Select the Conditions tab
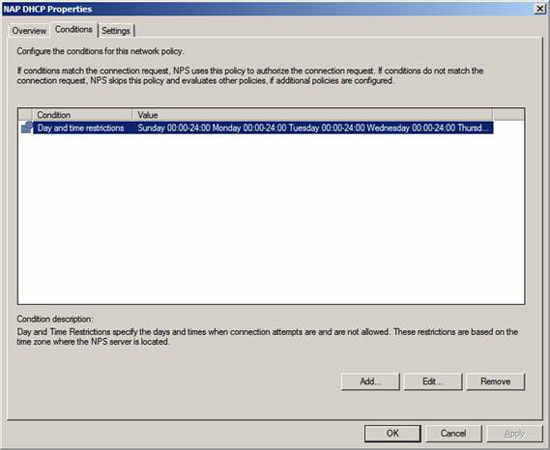This screenshot has width=550, height=450. tap(74, 29)
